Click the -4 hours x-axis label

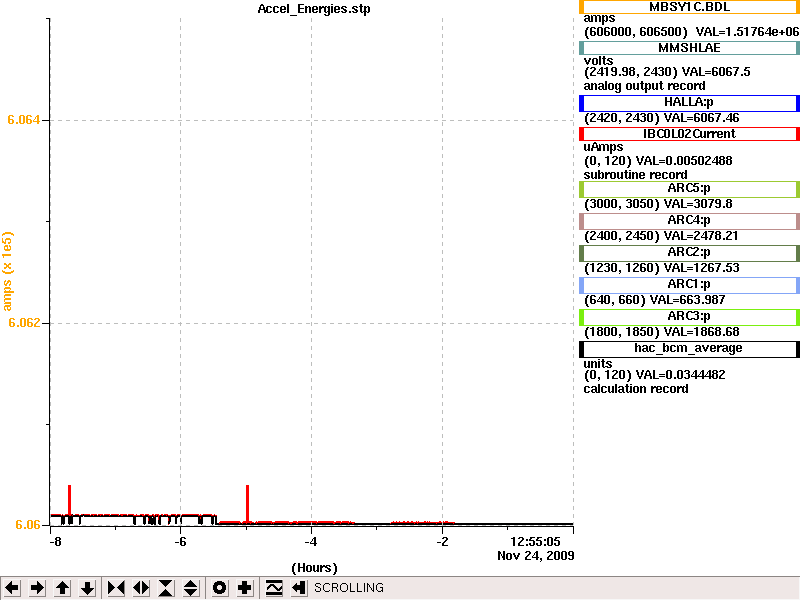click(311, 542)
